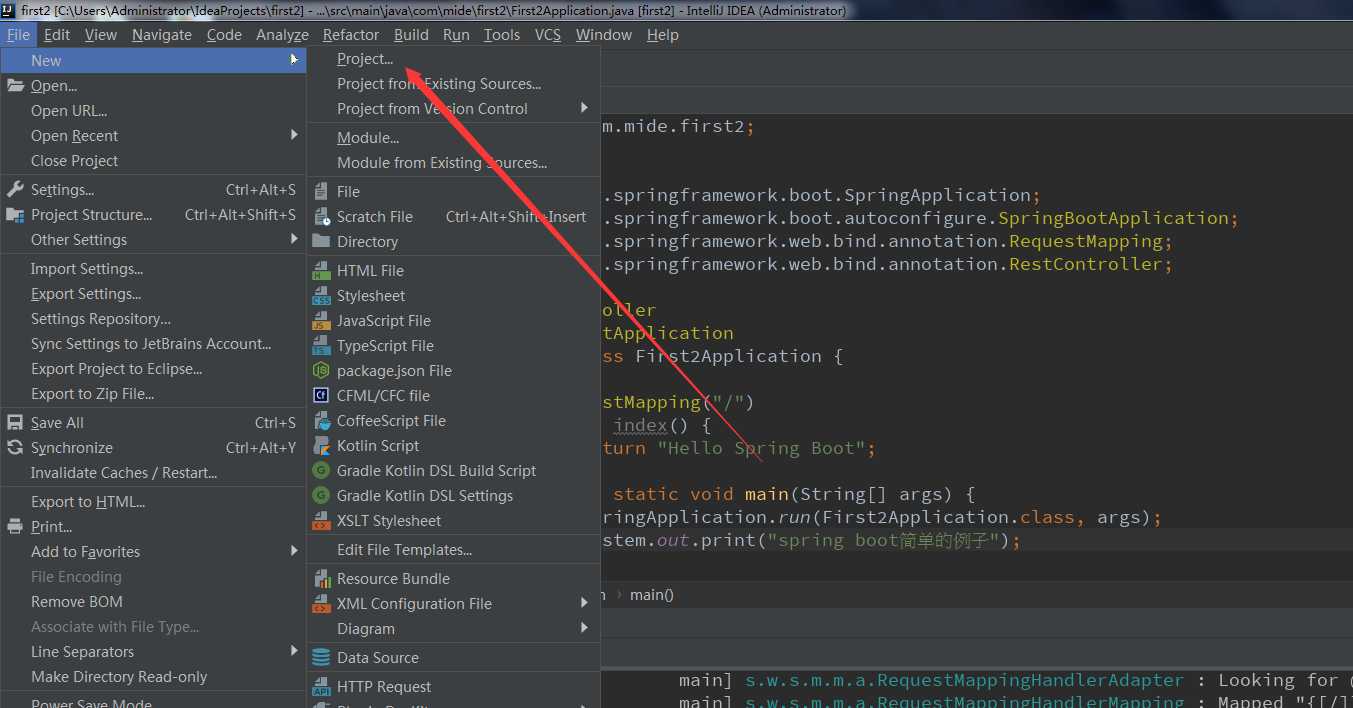
Task: Click the Synchronize refresh icon
Action: point(15,448)
